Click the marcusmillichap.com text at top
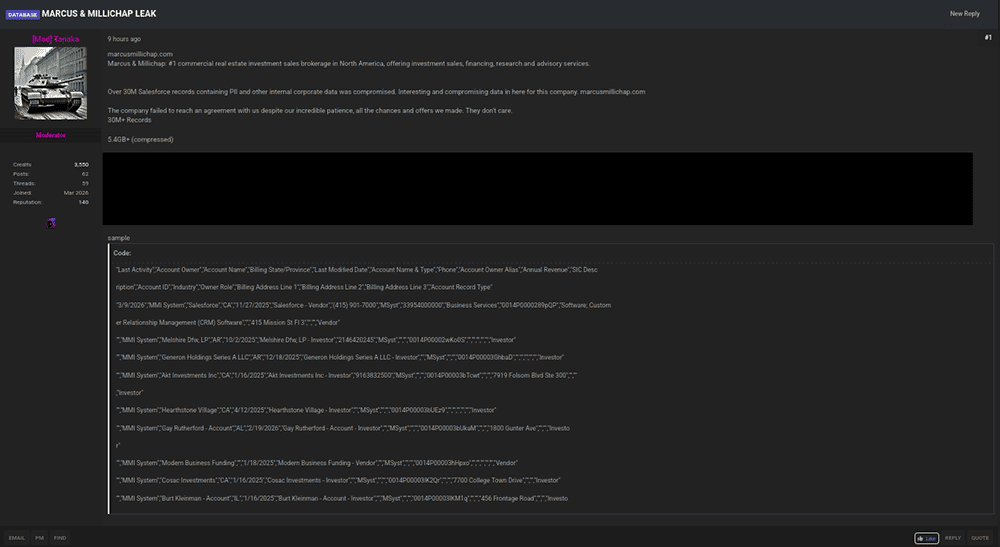 pyautogui.click(x=140, y=54)
